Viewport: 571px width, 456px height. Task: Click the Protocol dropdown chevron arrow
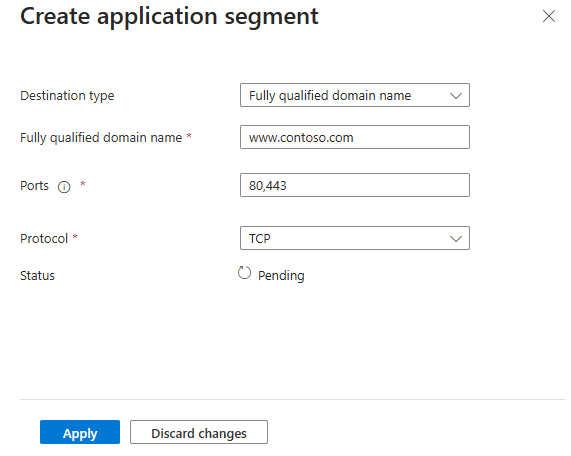click(x=456, y=239)
